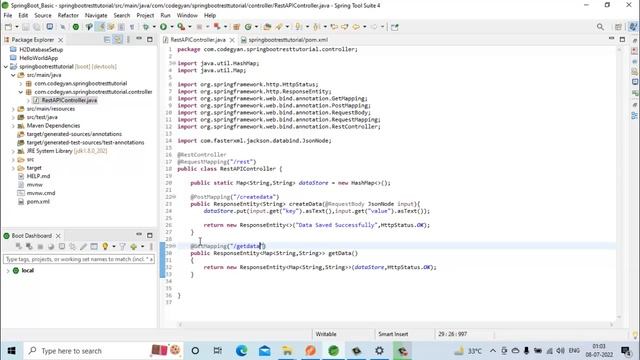The width and height of the screenshot is (640, 360).
Task: Toggle the Skip All Breakpoints toolbar button
Action: point(62,27)
